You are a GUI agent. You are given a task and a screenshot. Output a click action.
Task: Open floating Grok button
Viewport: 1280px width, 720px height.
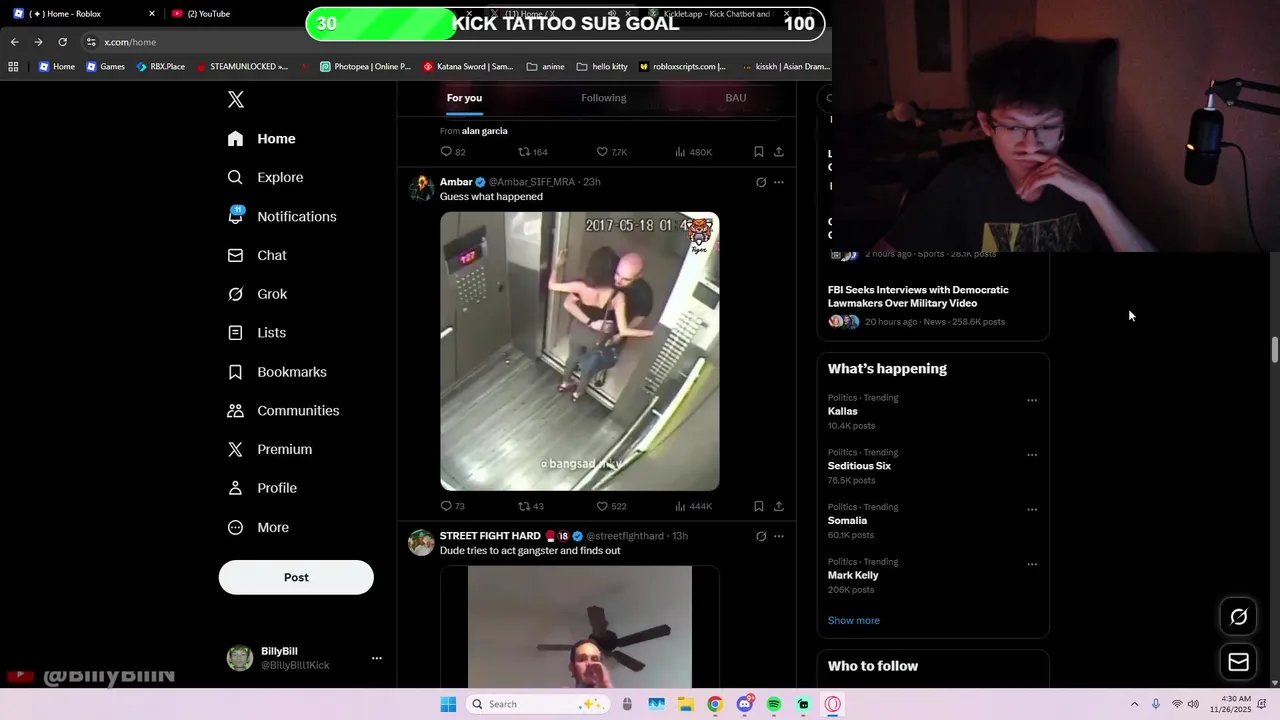pyautogui.click(x=1238, y=617)
